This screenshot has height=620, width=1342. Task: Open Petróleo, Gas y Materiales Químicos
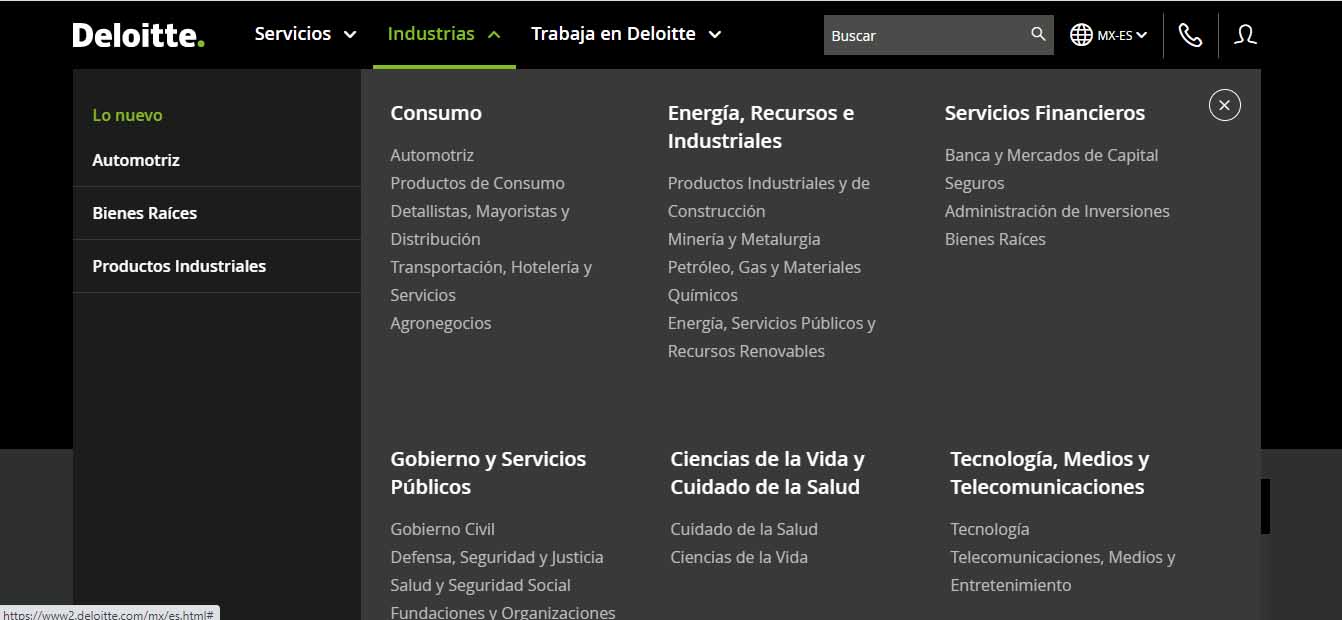point(764,281)
